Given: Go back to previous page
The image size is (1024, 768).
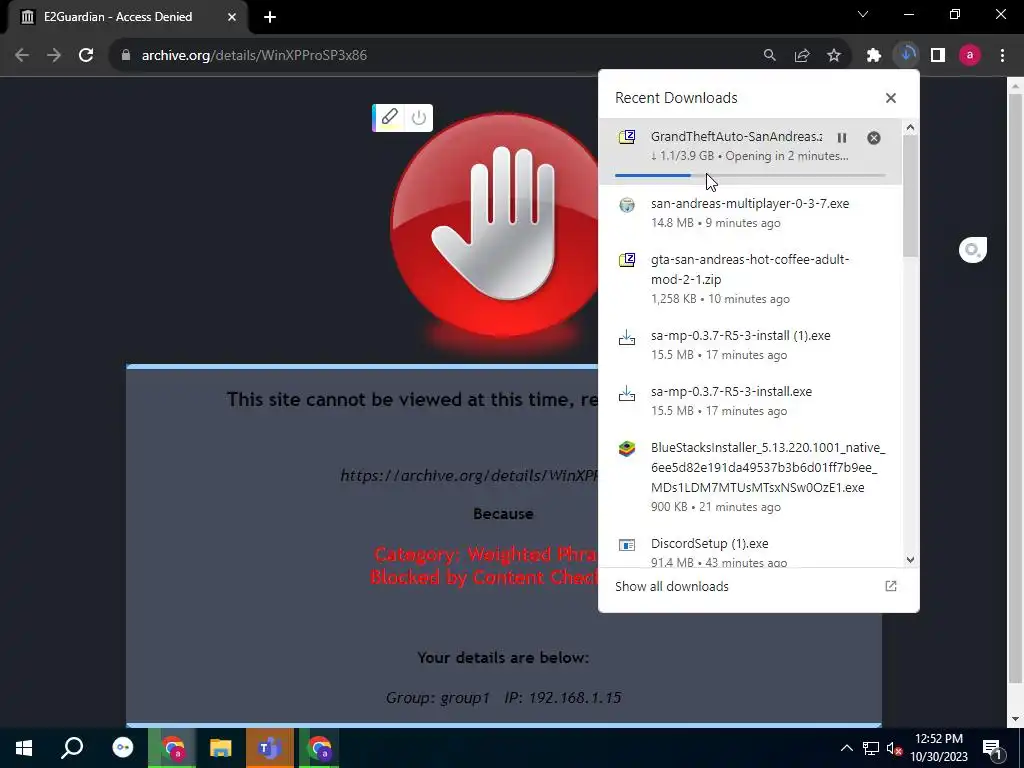Looking at the screenshot, I should tap(22, 56).
